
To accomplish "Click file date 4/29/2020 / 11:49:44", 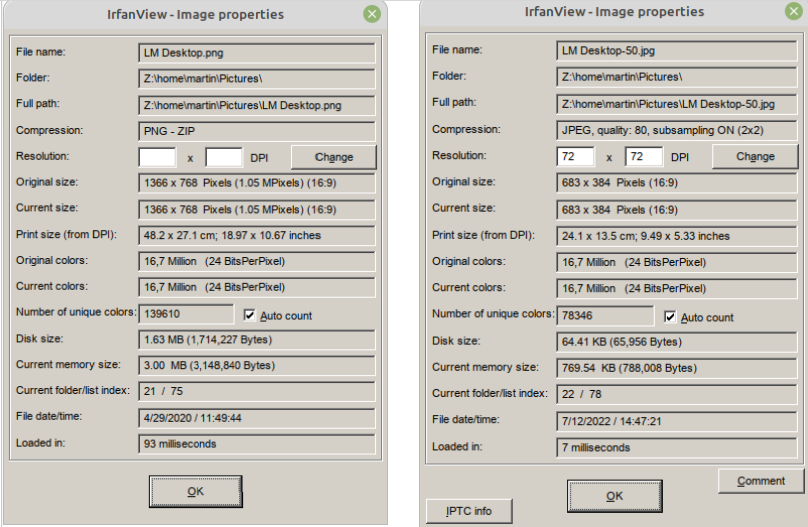I will [x=257, y=418].
